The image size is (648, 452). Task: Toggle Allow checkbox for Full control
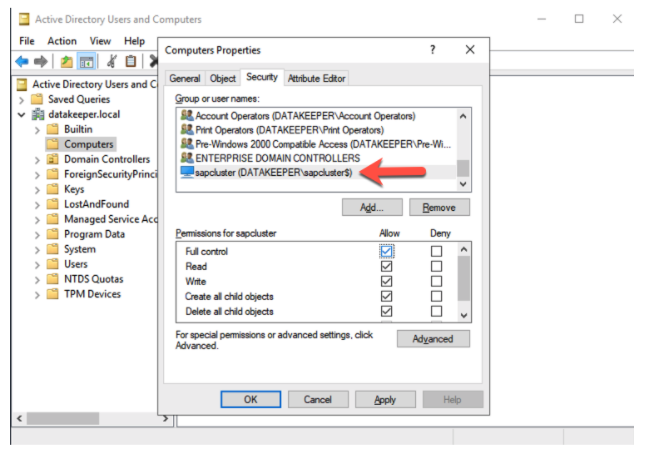pos(386,251)
